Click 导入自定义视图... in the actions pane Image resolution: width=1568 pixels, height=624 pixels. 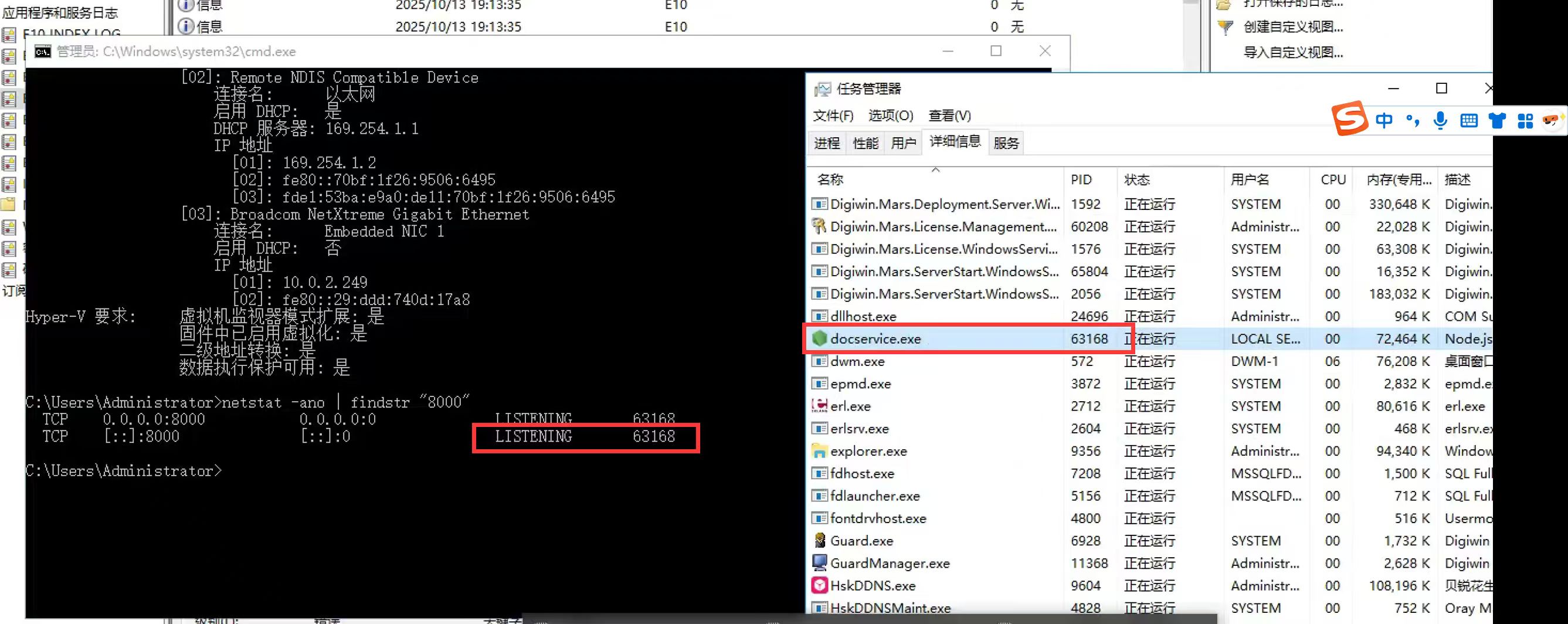(x=1293, y=52)
